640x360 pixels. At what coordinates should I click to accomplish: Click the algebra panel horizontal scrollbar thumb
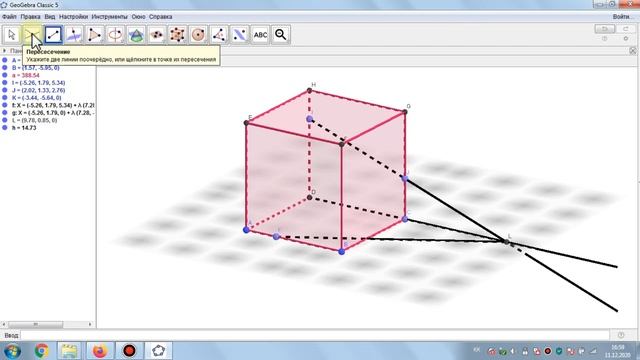(36, 324)
